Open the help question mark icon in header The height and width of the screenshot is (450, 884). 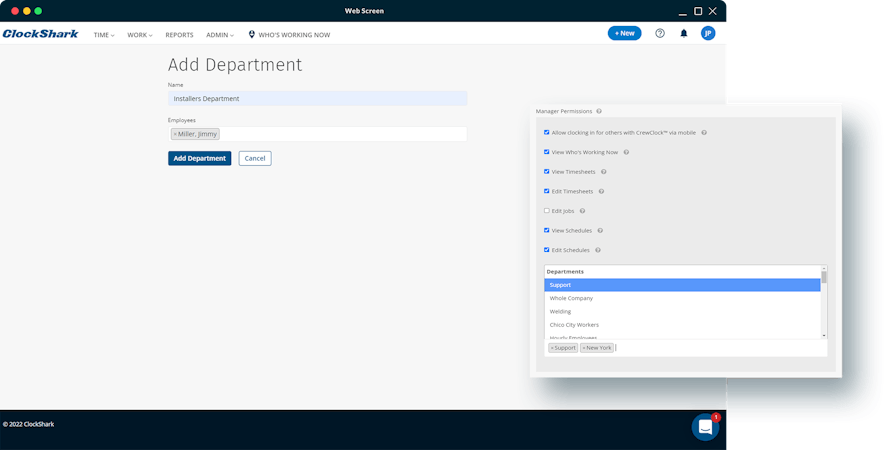660,33
